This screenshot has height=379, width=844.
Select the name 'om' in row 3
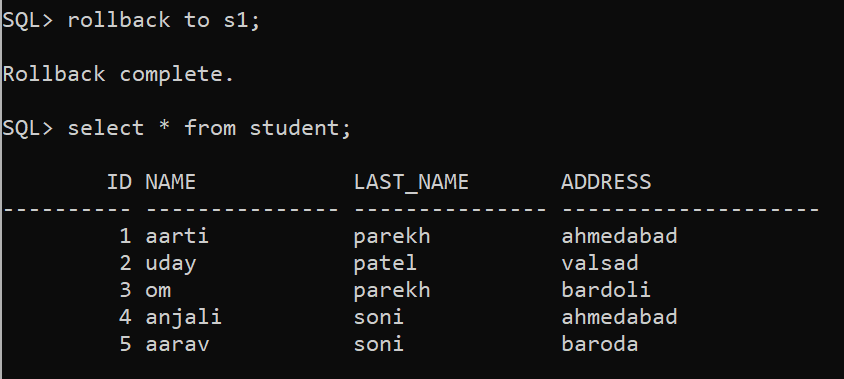pos(158,291)
